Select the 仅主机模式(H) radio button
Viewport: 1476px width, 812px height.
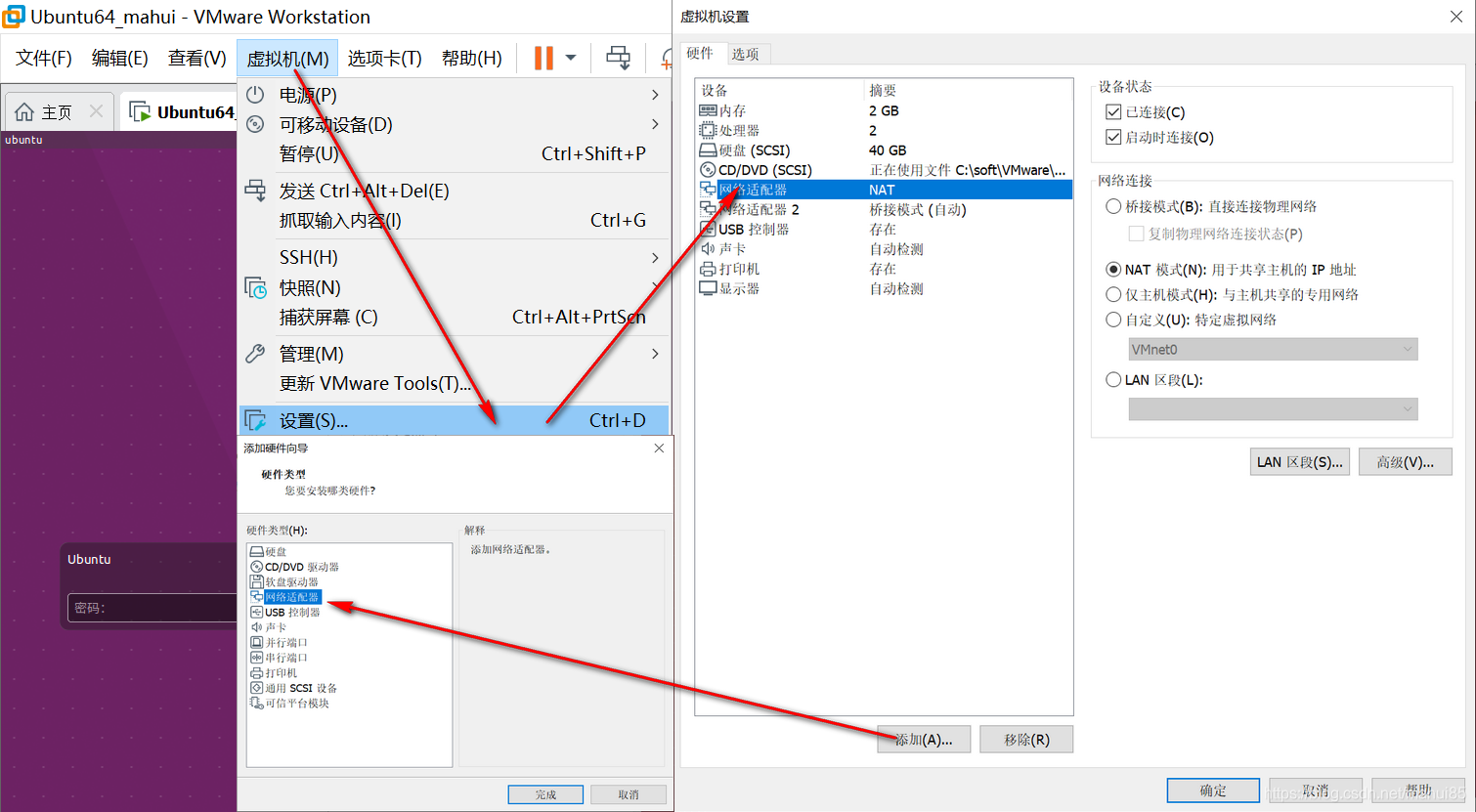point(1113,294)
